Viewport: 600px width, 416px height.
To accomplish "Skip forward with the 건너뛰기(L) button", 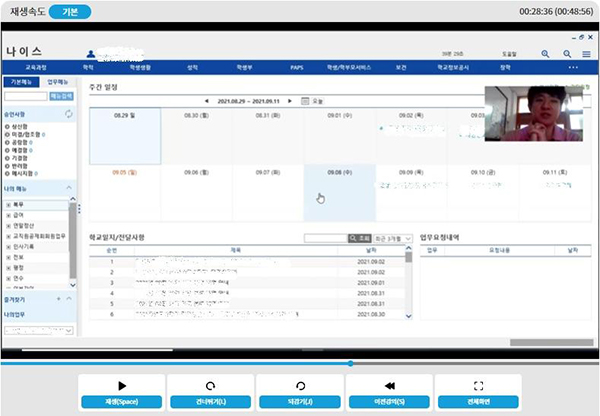I will point(210,401).
